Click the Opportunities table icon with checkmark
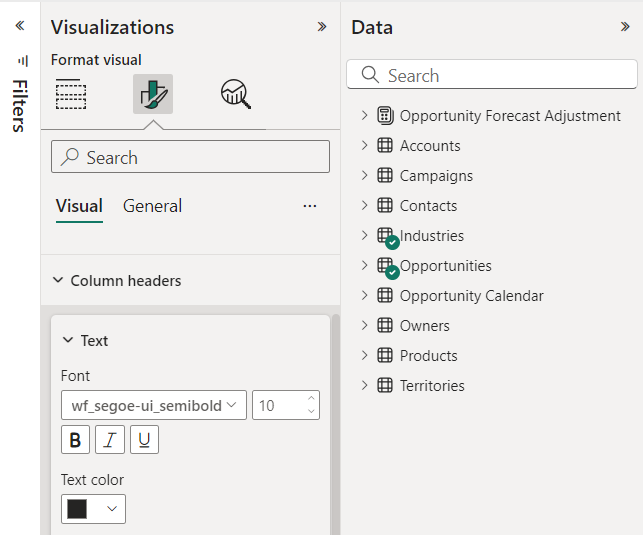 (x=386, y=266)
